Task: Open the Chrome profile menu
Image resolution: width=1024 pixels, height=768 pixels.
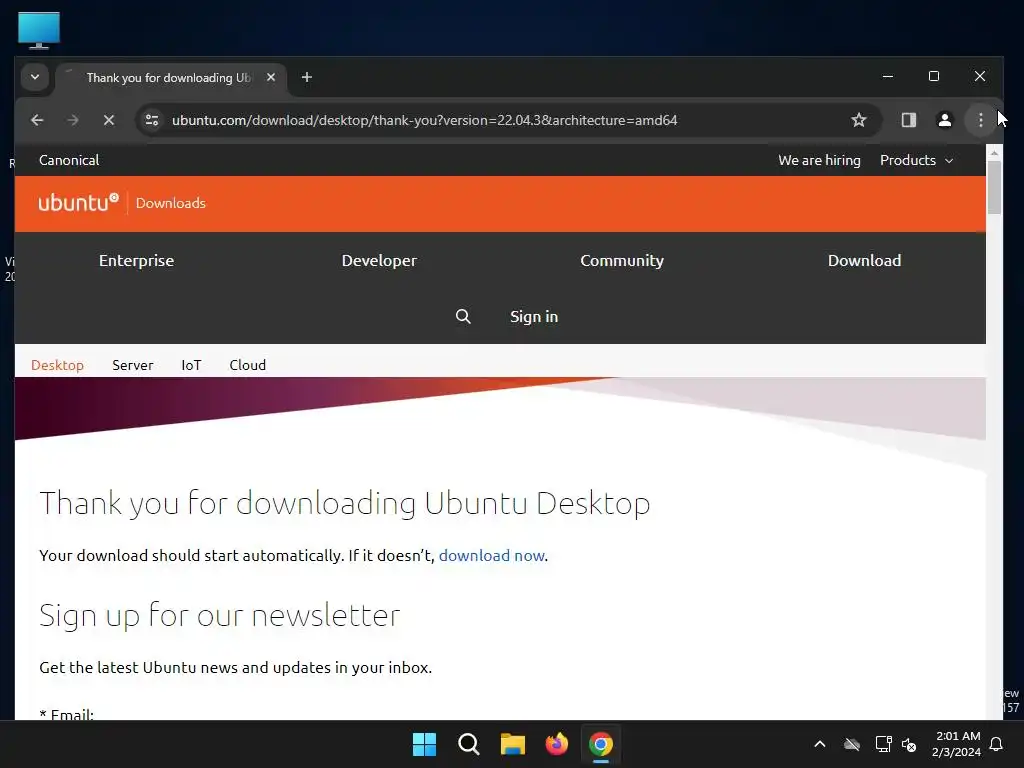Action: point(944,120)
